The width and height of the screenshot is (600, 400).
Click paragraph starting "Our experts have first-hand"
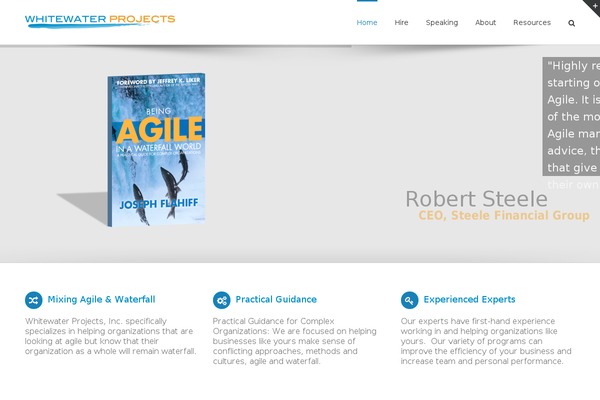click(x=486, y=341)
